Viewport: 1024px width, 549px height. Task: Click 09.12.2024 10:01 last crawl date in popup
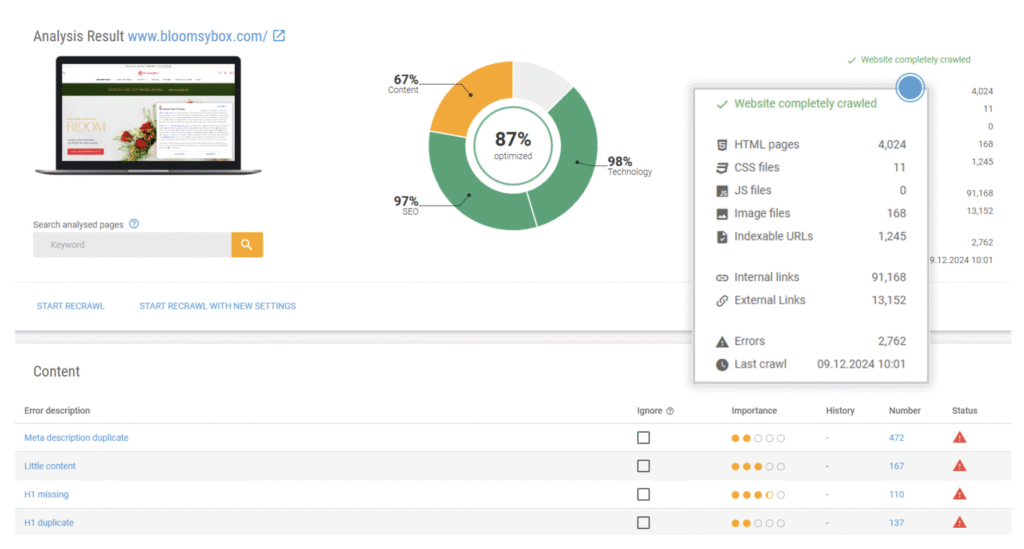(x=861, y=364)
